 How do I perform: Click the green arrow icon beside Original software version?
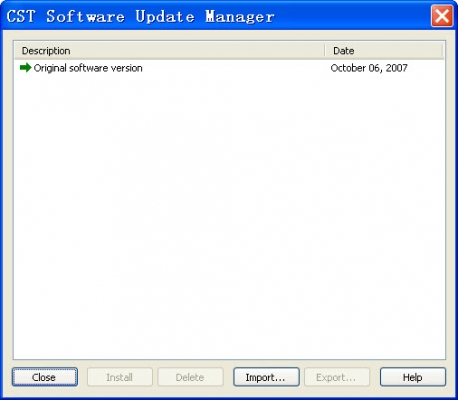tap(26, 68)
